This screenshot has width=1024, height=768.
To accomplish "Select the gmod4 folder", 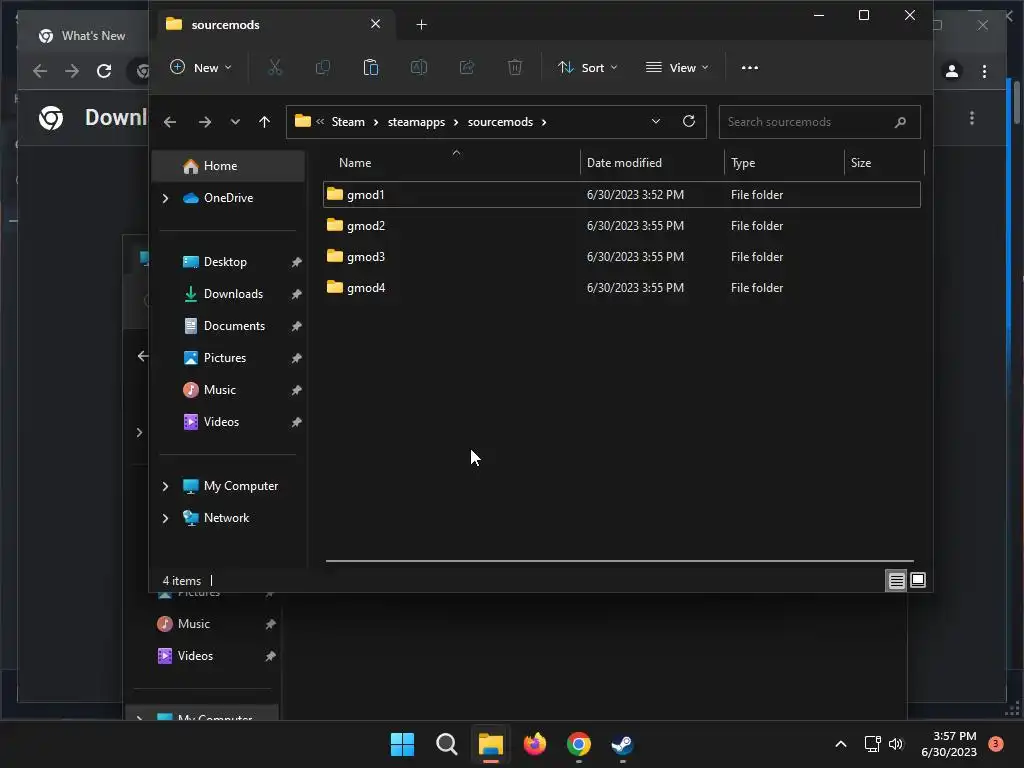I will (622, 287).
